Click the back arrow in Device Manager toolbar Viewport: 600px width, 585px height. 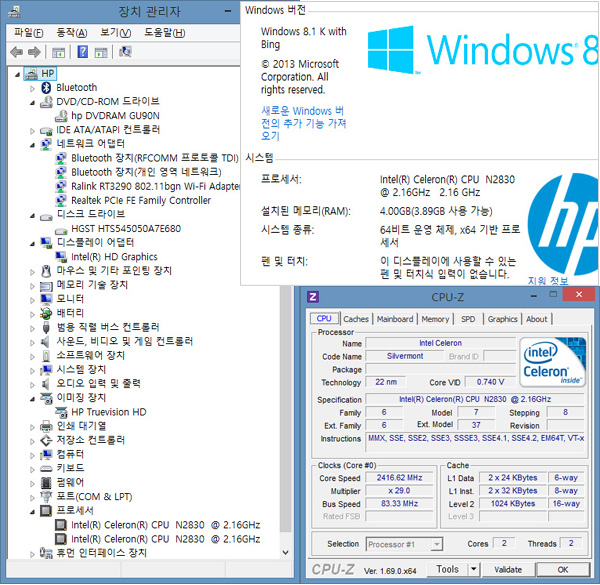point(16,52)
